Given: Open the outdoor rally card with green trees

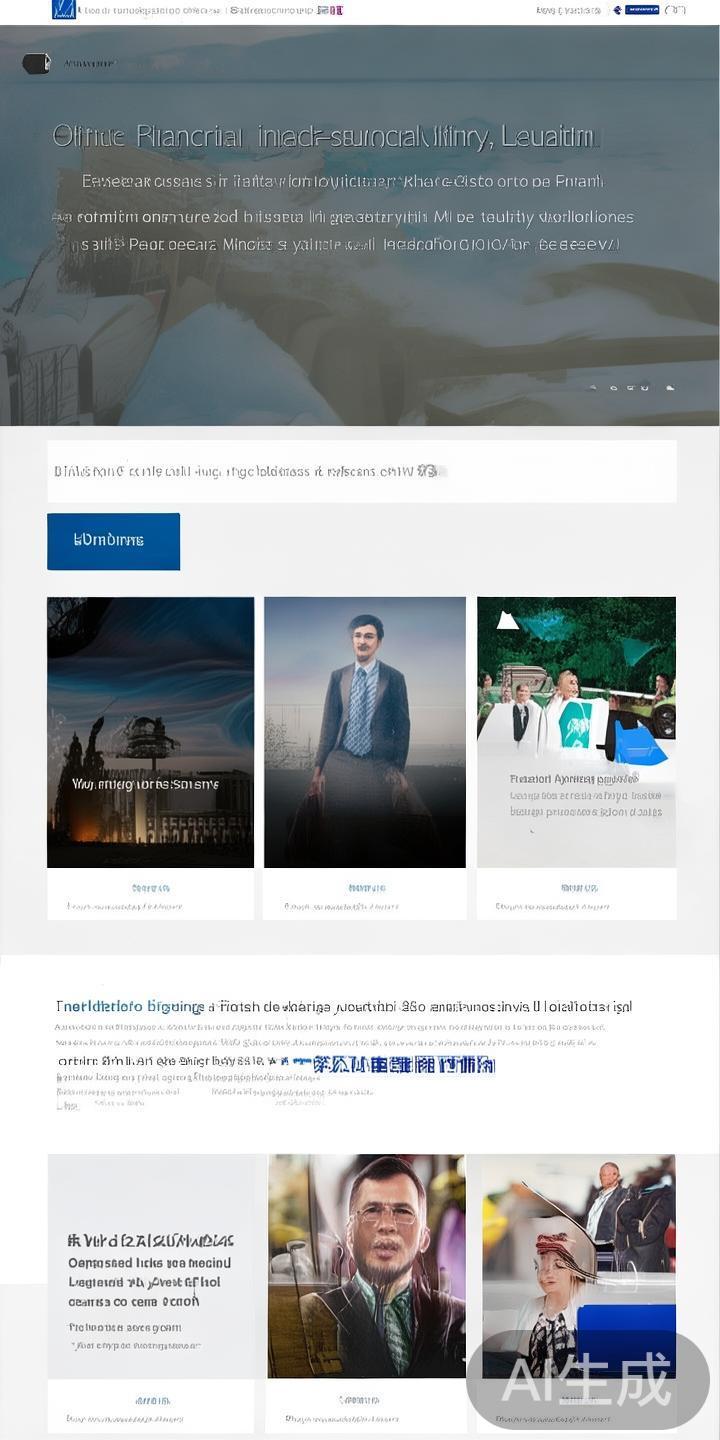Looking at the screenshot, I should tap(576, 731).
